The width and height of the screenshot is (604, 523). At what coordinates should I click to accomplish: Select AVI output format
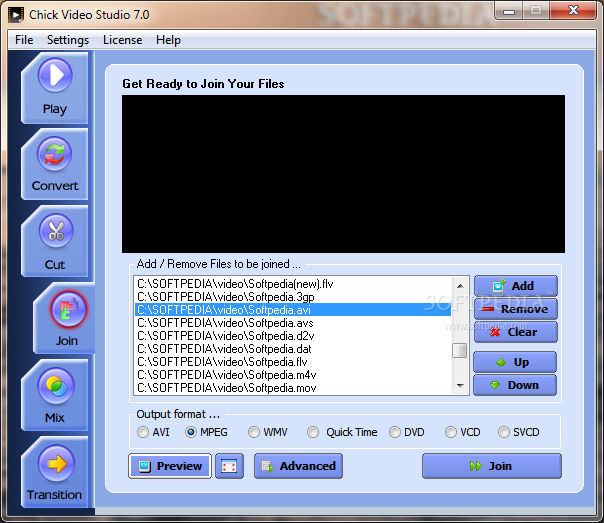153,432
